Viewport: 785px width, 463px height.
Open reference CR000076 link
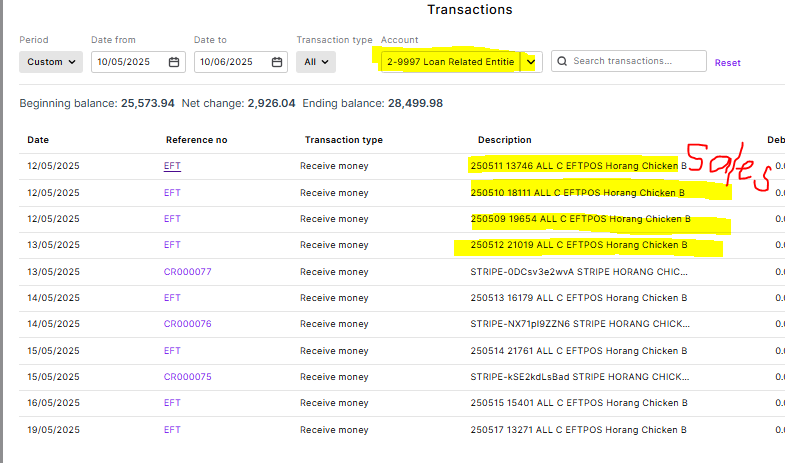pos(187,324)
